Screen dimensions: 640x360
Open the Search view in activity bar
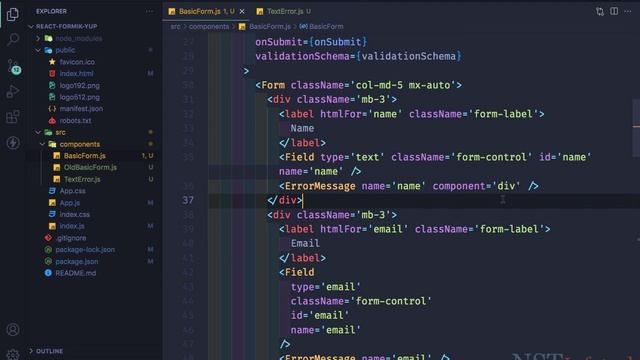pos(13,40)
